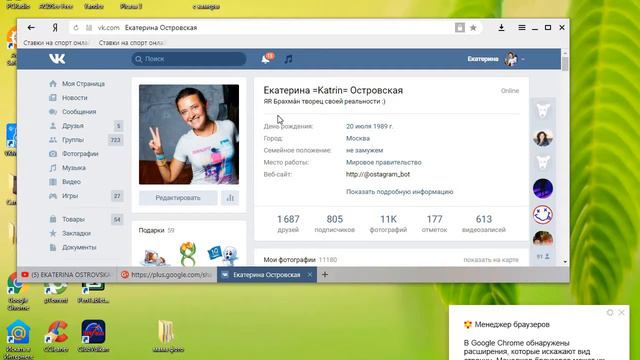Bookmark page with the star icon
The height and width of the screenshot is (360, 640).
[x=473, y=28]
